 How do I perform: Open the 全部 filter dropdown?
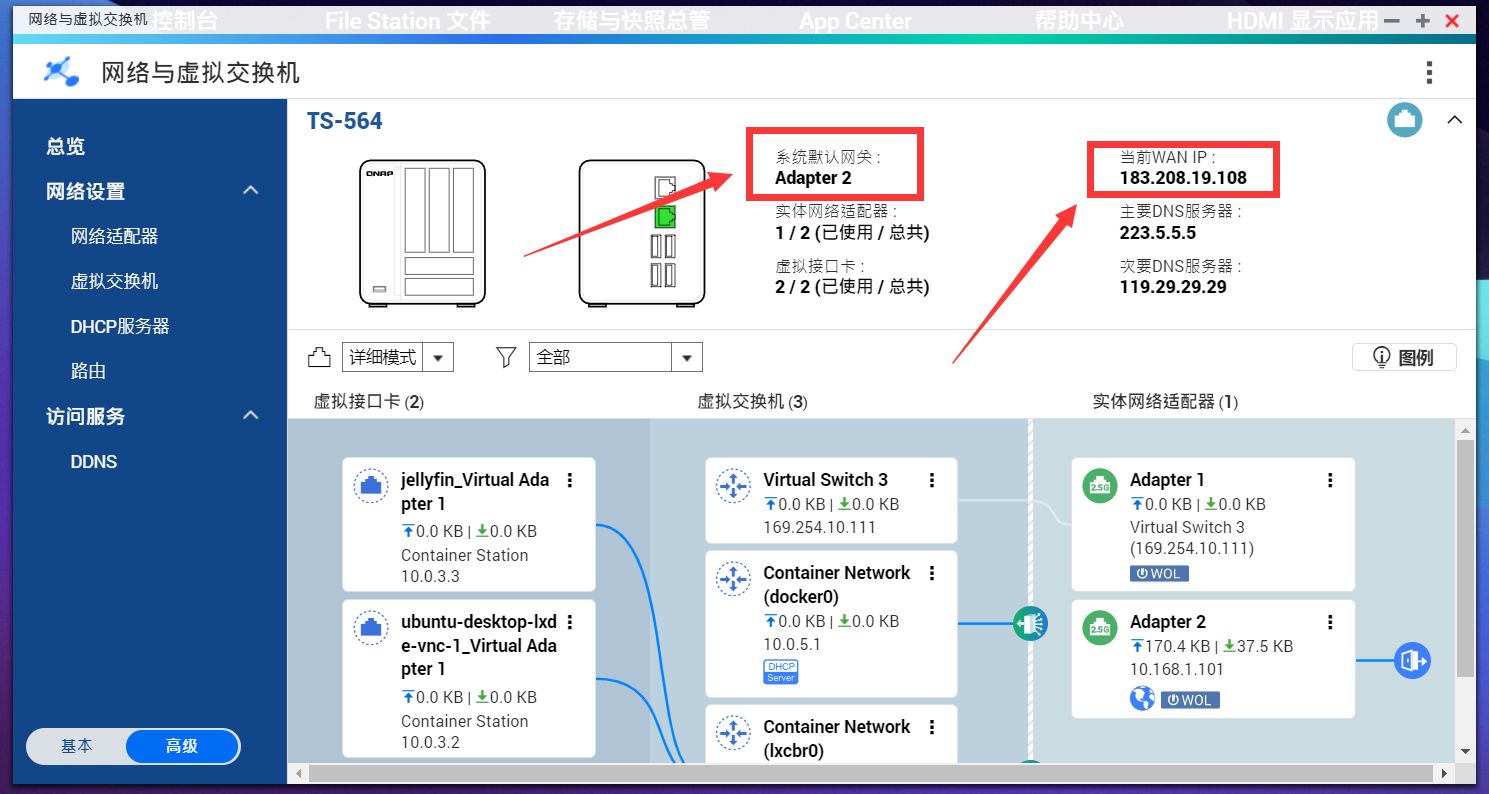tap(616, 357)
